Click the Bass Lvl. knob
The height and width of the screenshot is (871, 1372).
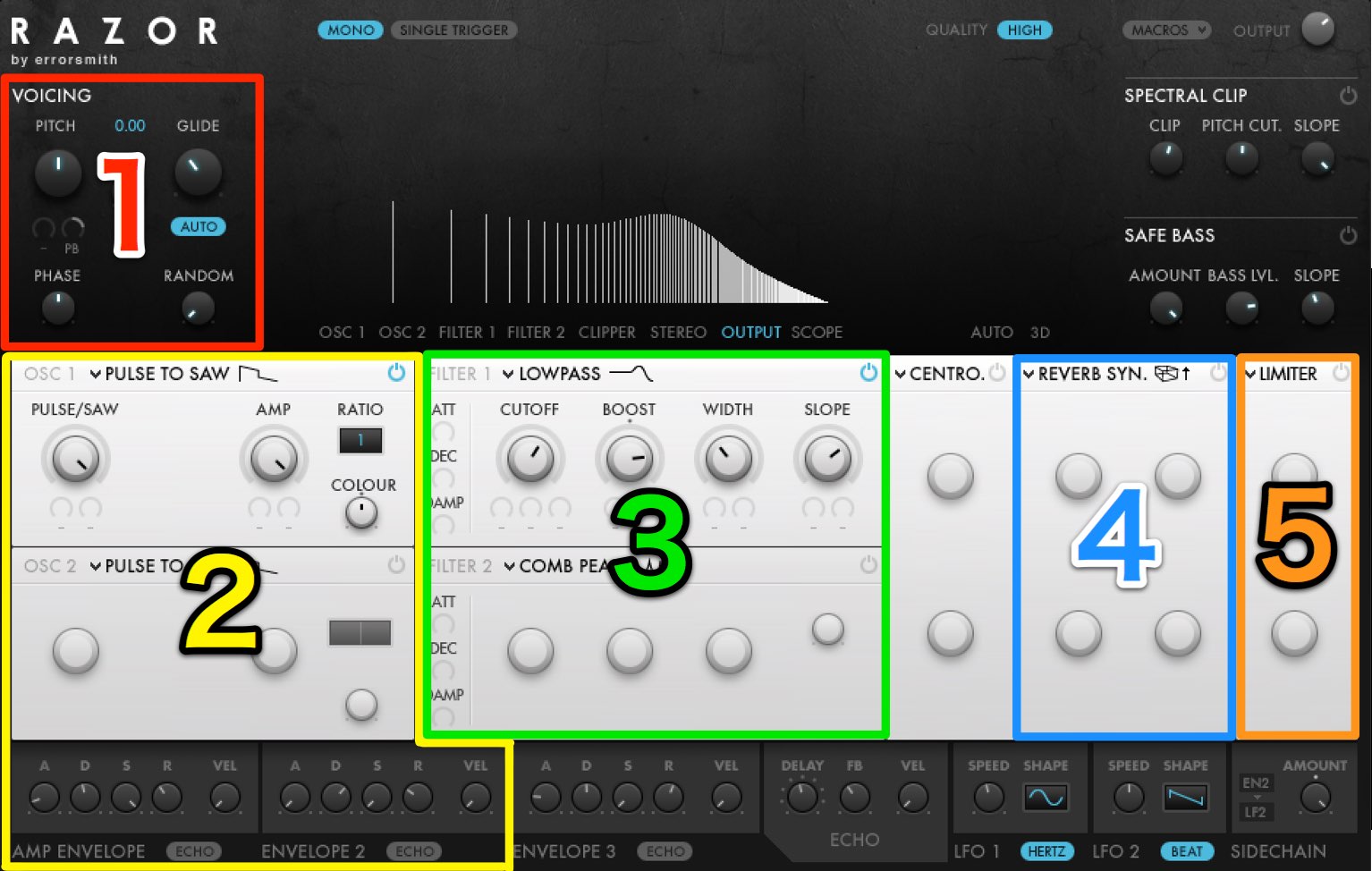tap(1241, 309)
